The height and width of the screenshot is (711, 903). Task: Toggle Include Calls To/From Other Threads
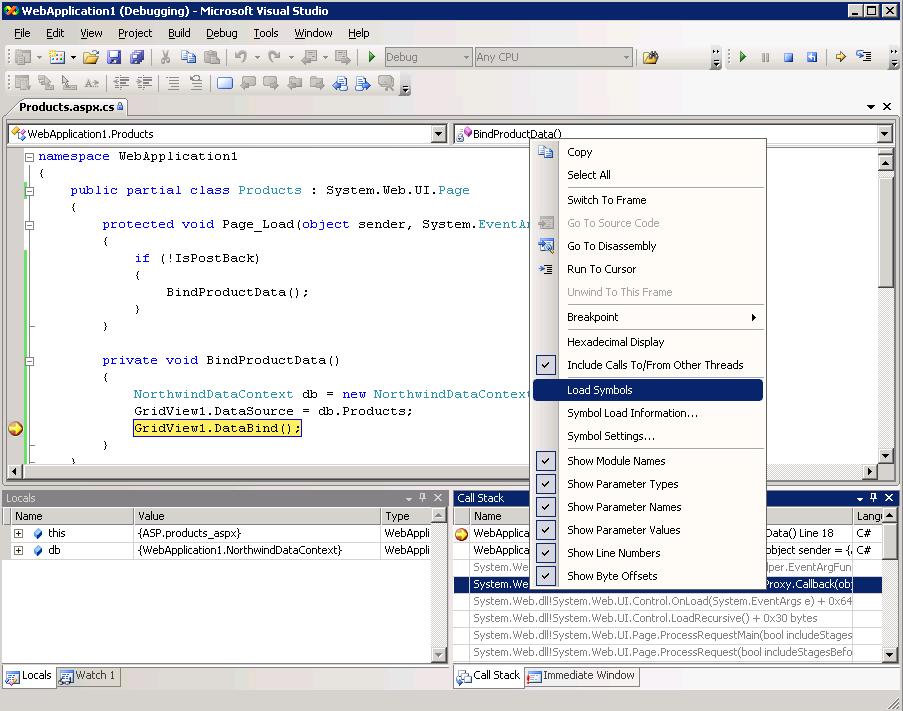pos(648,365)
